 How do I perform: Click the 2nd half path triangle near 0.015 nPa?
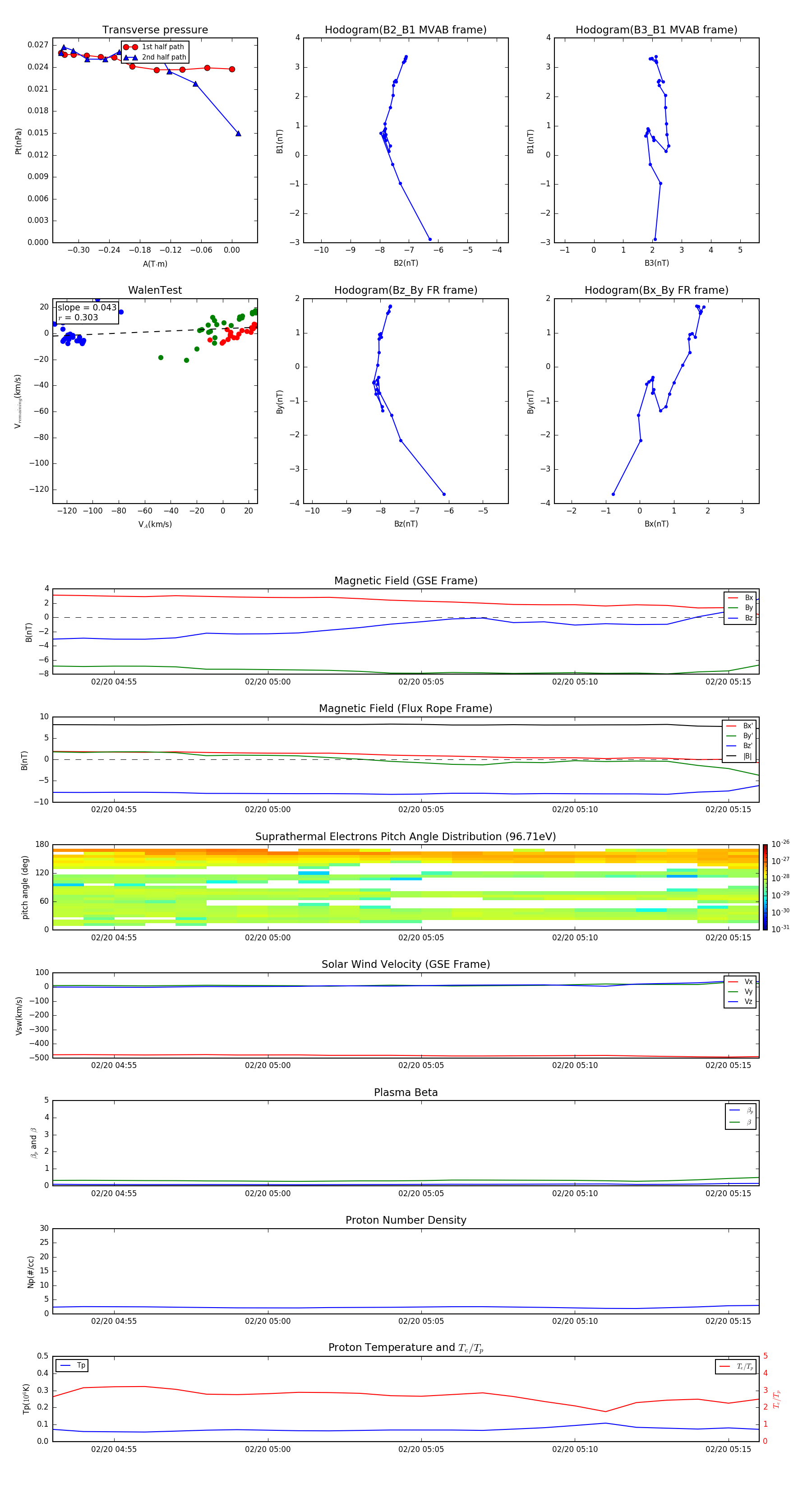point(238,134)
